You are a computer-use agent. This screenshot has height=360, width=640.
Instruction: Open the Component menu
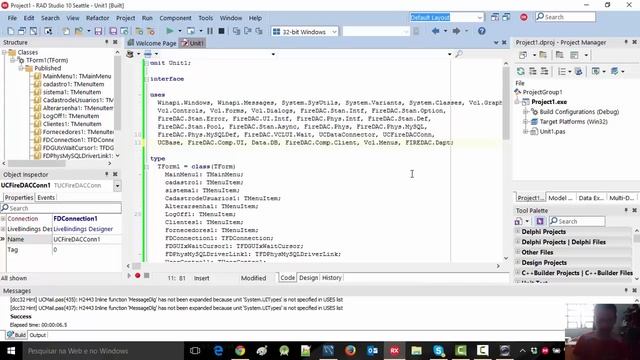[175, 18]
